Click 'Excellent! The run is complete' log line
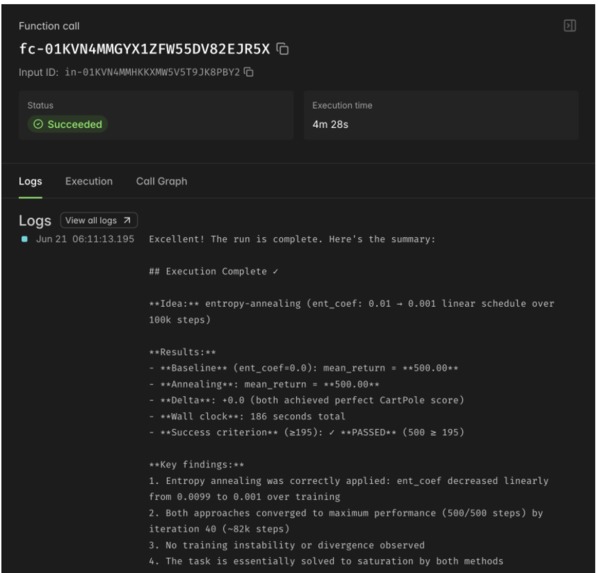The height and width of the screenshot is (573, 598). click(292, 239)
